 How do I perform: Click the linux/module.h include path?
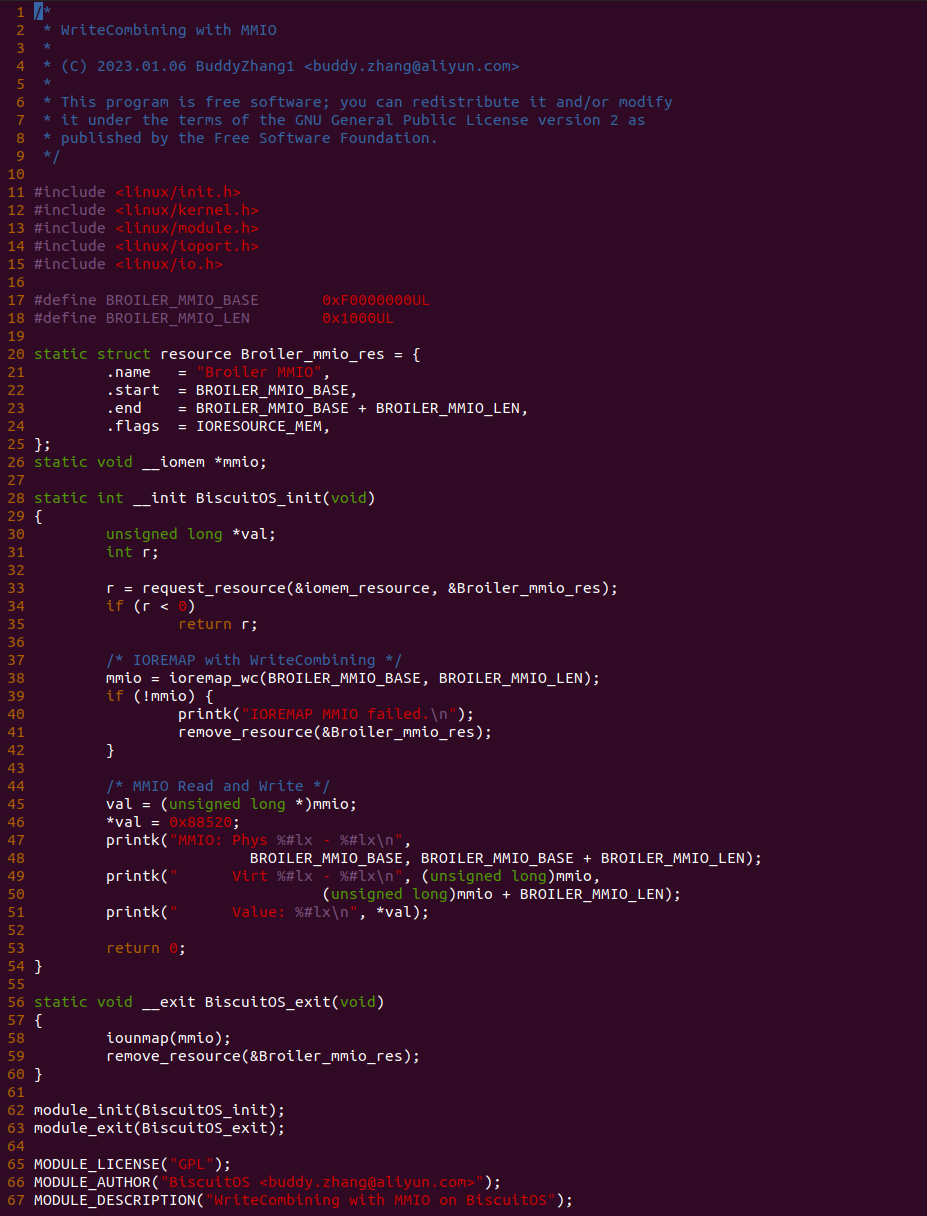click(x=186, y=228)
